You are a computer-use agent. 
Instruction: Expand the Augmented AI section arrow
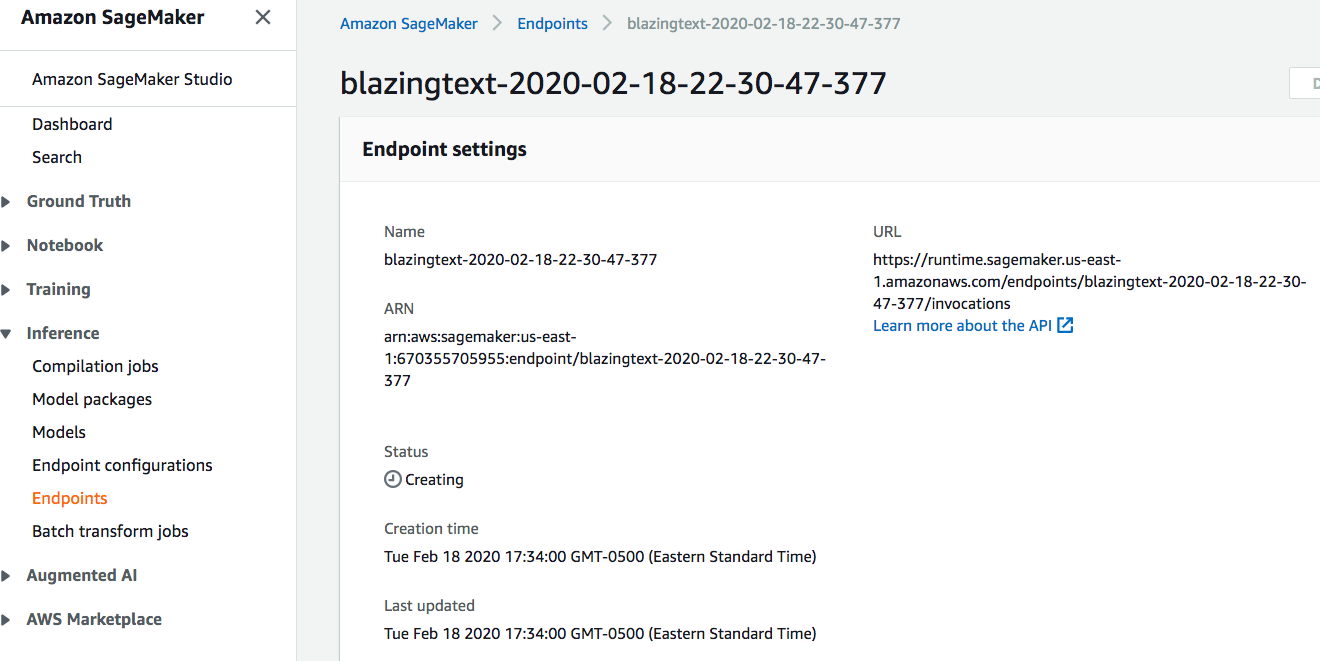(x=6, y=576)
